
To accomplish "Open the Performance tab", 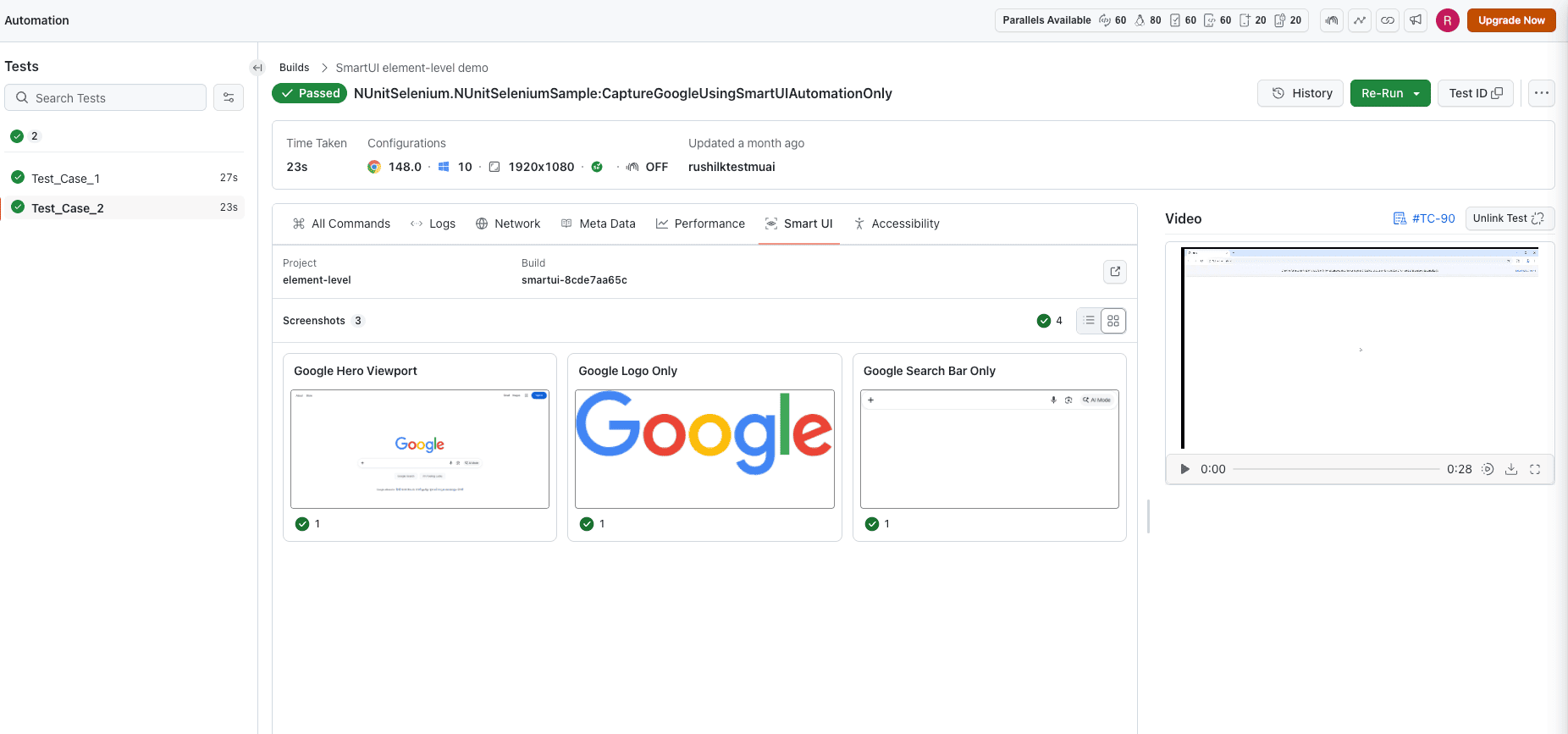I will pyautogui.click(x=700, y=224).
